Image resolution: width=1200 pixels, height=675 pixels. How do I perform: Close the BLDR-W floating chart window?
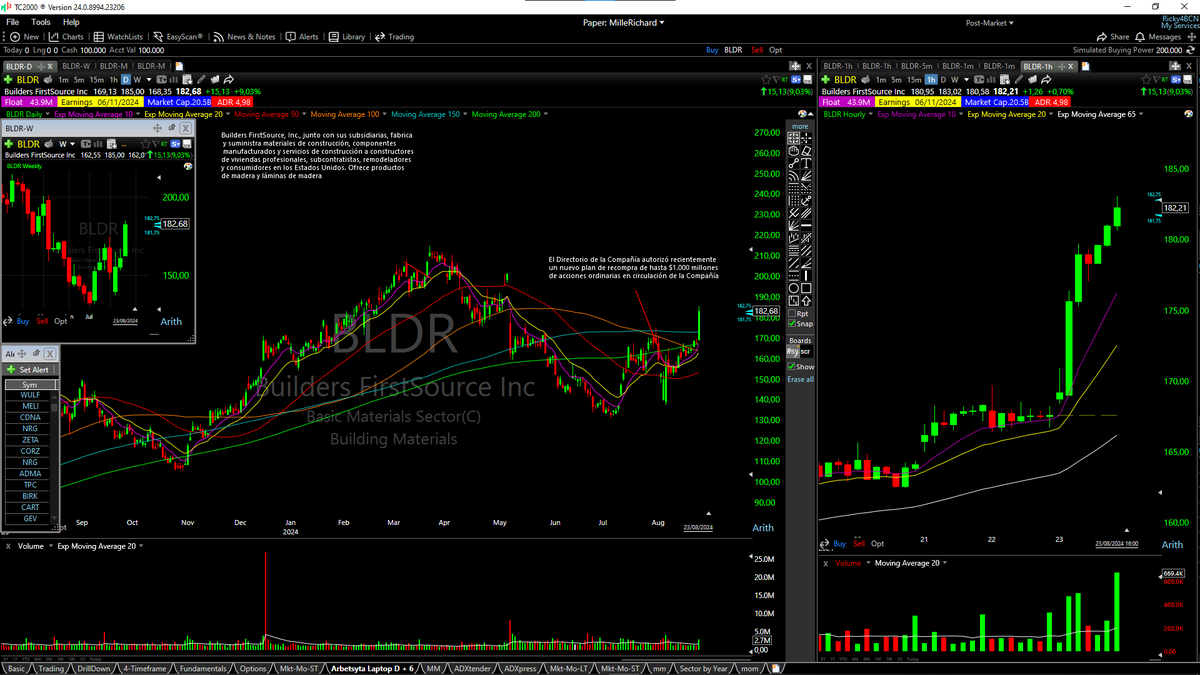(x=186, y=128)
